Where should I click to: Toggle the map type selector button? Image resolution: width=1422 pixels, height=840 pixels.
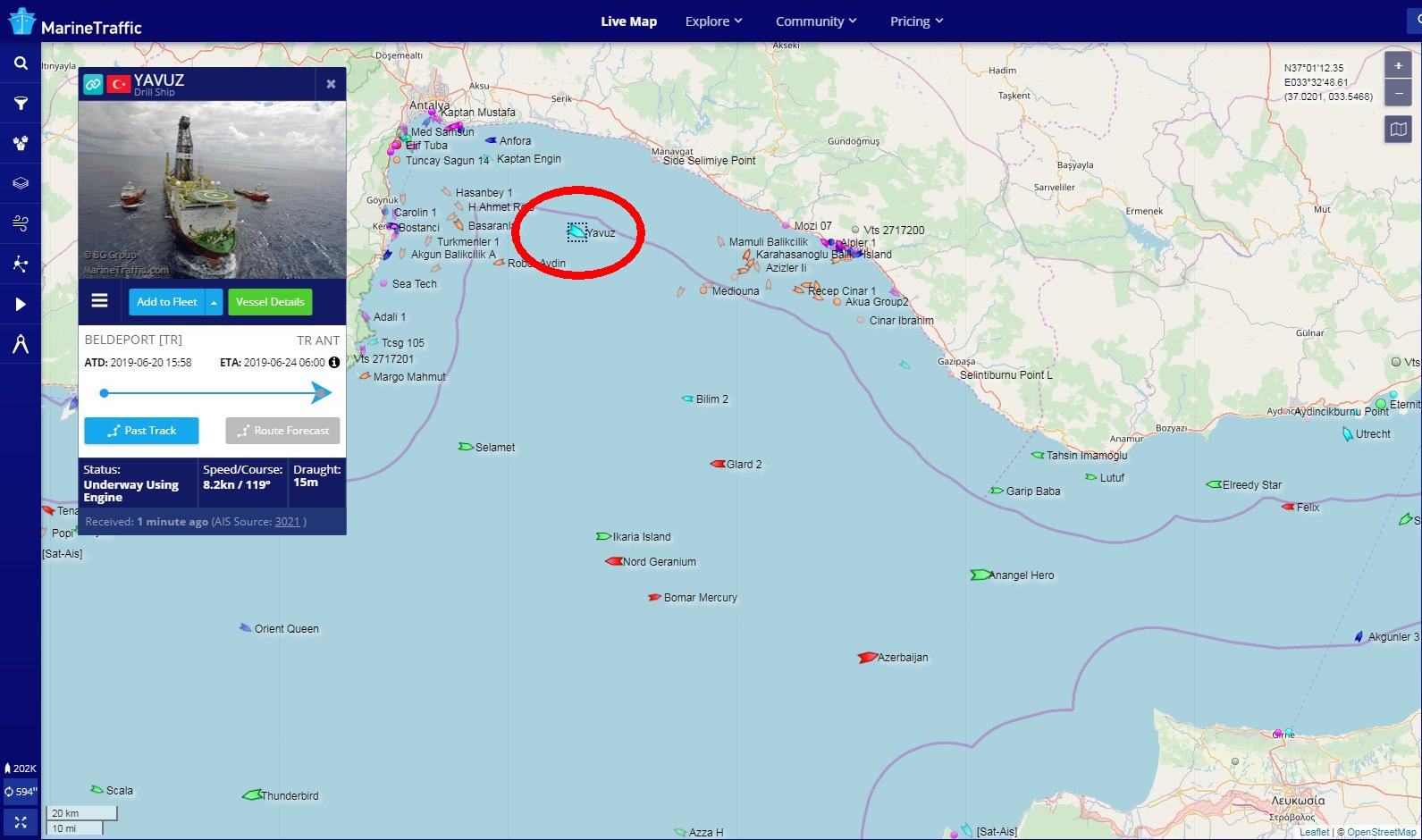(x=1398, y=130)
